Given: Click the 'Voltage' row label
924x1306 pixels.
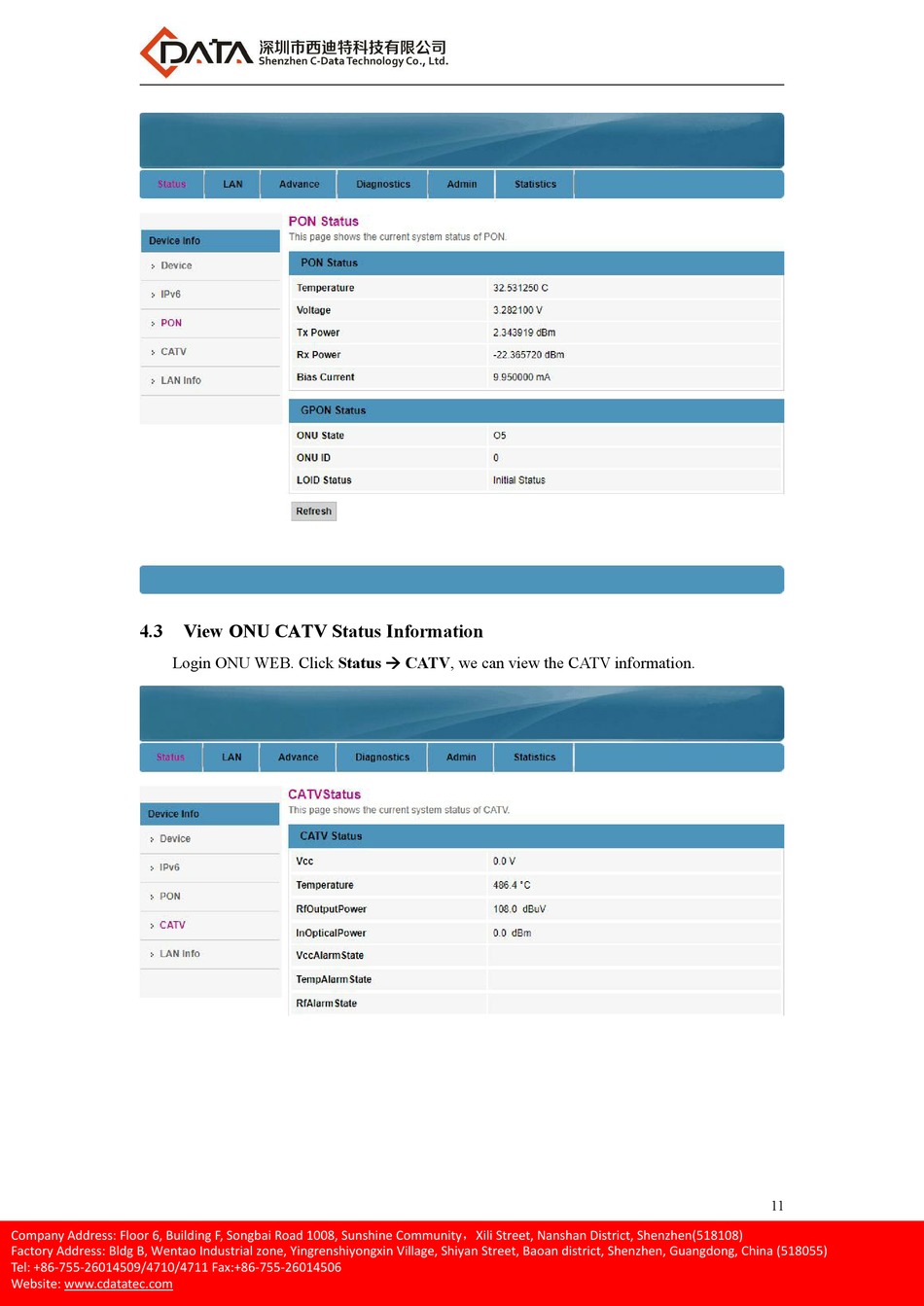Looking at the screenshot, I should (313, 310).
